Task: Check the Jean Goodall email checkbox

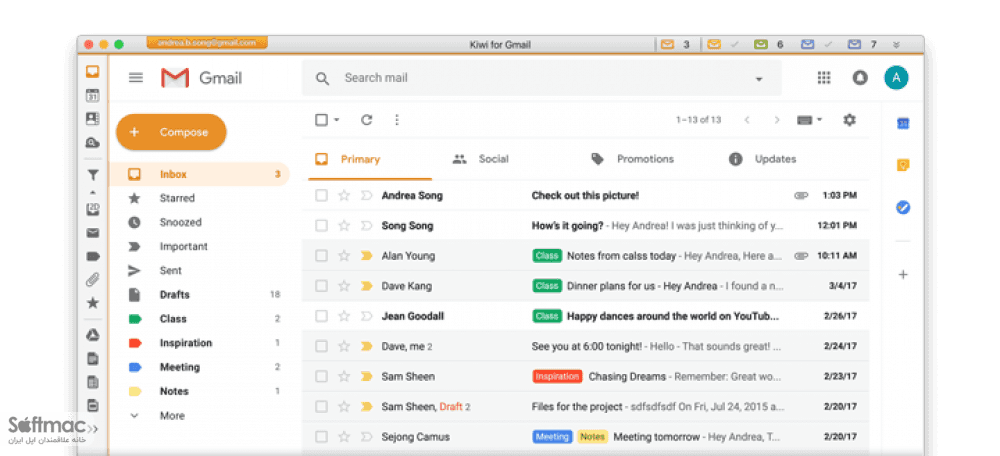Action: (321, 316)
